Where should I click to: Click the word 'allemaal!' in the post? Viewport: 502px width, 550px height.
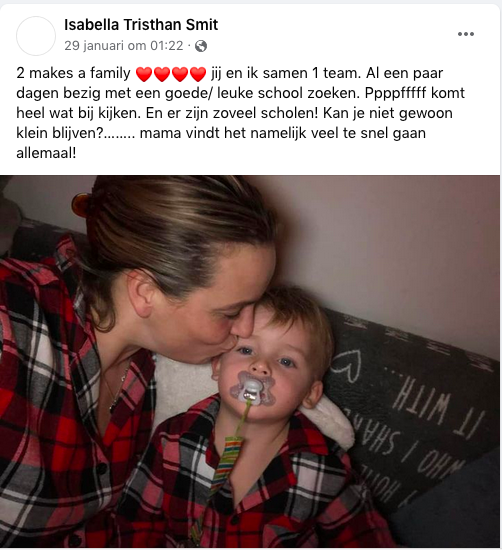pos(46,153)
